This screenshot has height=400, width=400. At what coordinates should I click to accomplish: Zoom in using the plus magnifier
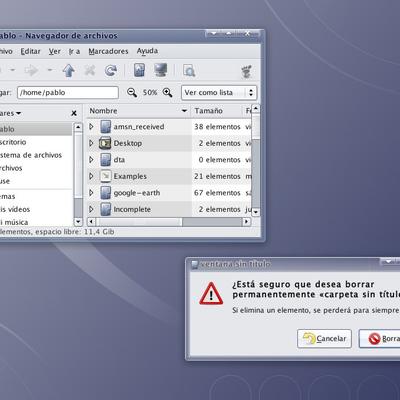click(x=167, y=92)
